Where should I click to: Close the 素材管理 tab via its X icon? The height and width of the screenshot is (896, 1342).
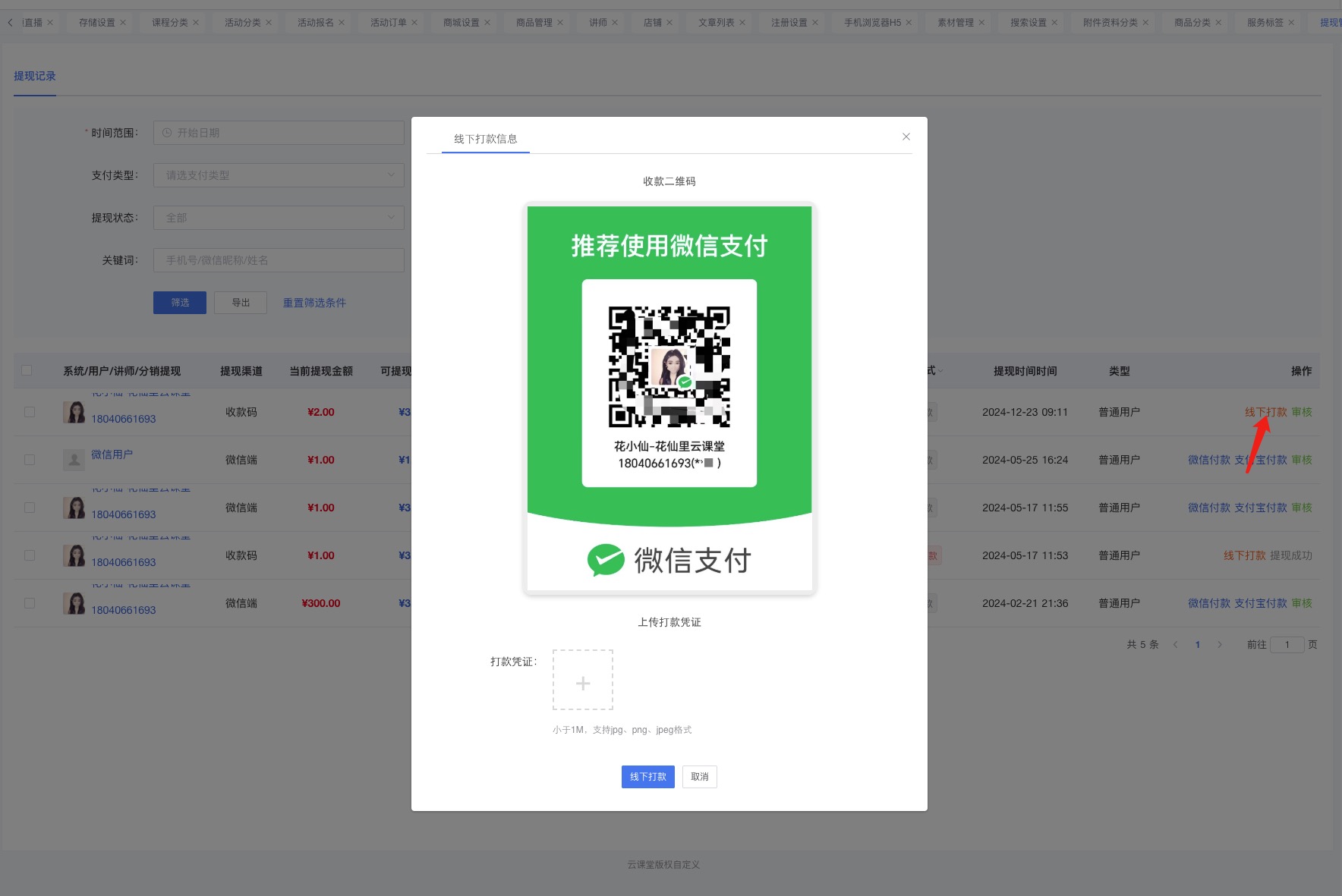[981, 23]
